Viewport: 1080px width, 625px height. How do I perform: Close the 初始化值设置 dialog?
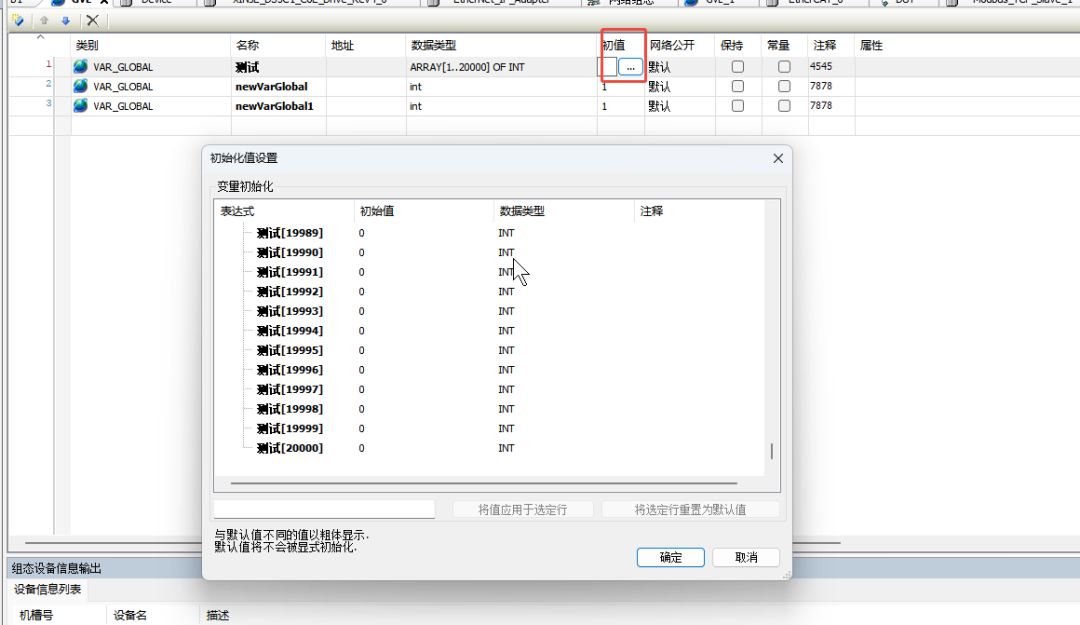pyautogui.click(x=778, y=158)
